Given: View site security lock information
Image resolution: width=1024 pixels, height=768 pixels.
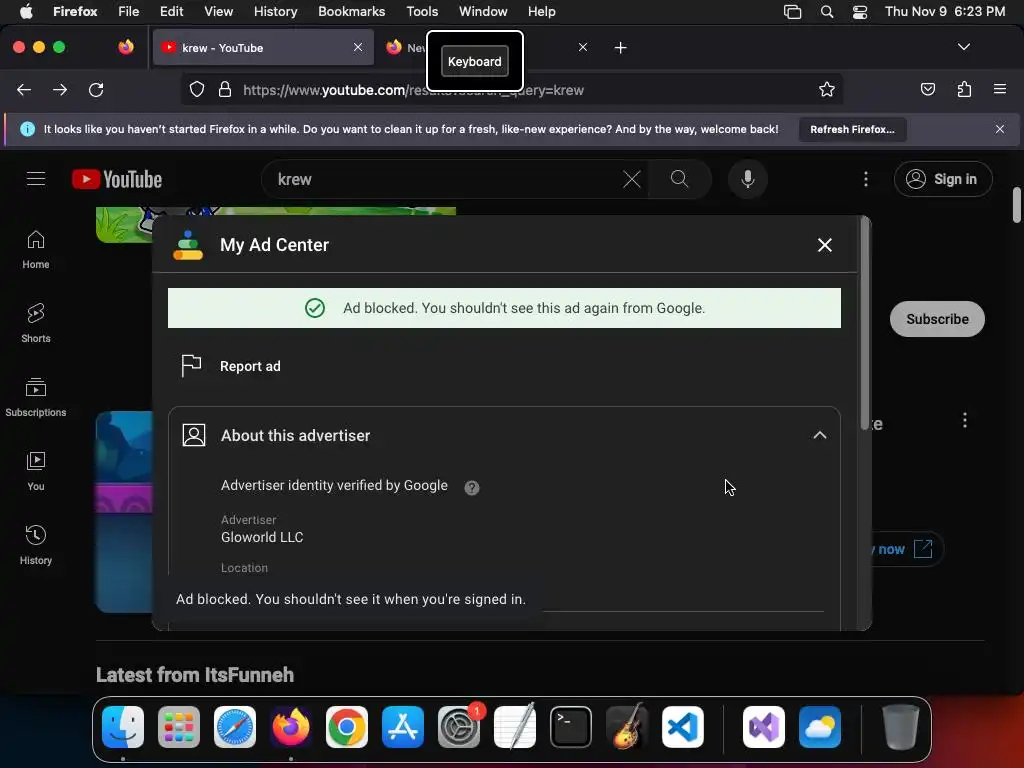Looking at the screenshot, I should point(225,90).
